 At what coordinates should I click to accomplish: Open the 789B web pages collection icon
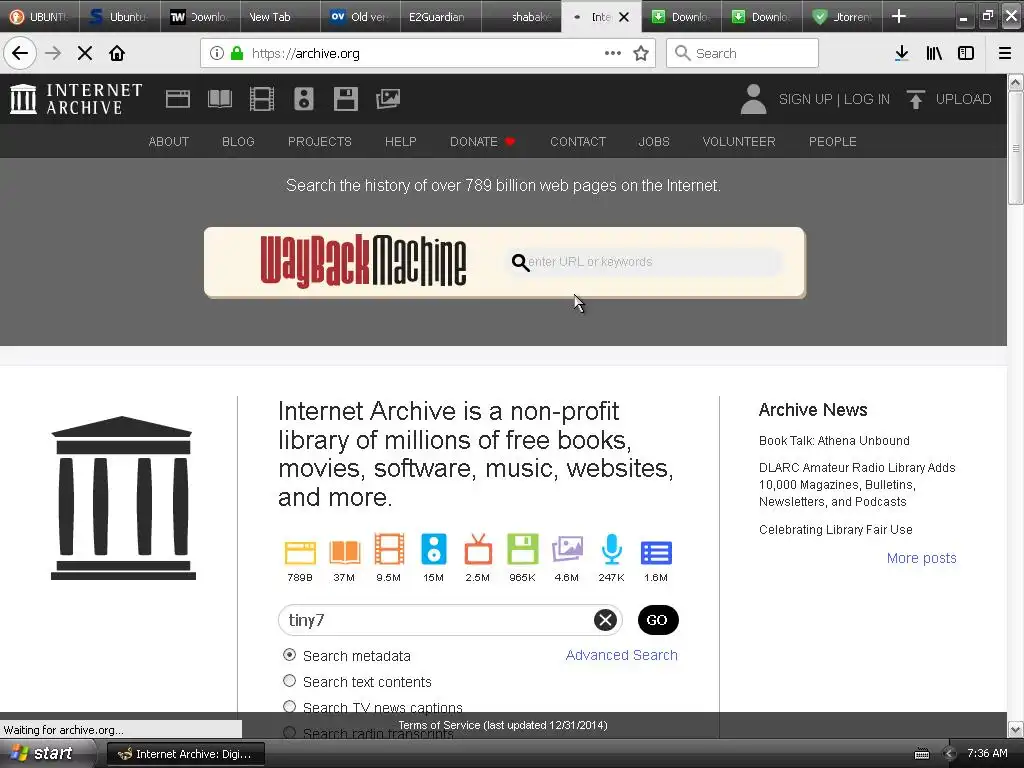(x=300, y=552)
